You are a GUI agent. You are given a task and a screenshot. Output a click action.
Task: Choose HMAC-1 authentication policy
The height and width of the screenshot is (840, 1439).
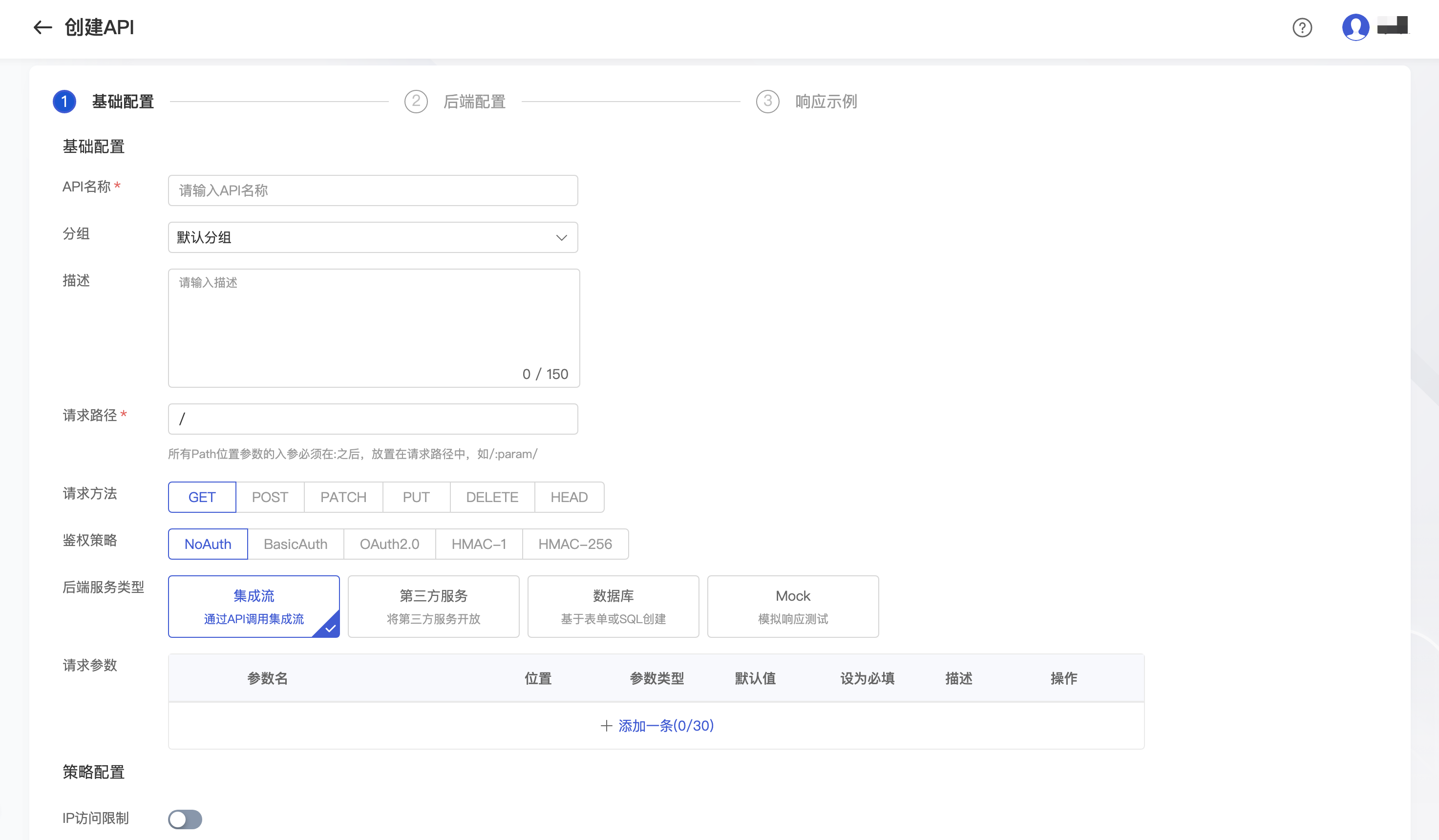pyautogui.click(x=479, y=544)
